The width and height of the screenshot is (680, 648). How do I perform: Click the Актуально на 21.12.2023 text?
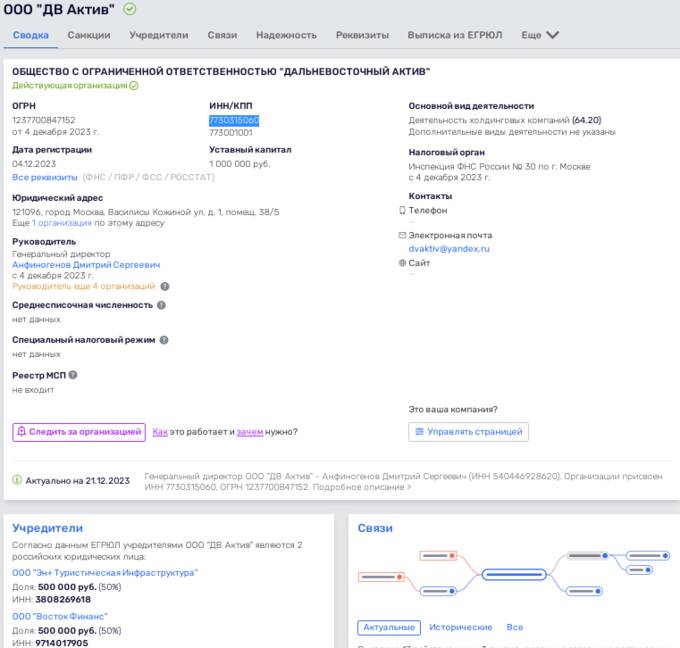pos(78,481)
